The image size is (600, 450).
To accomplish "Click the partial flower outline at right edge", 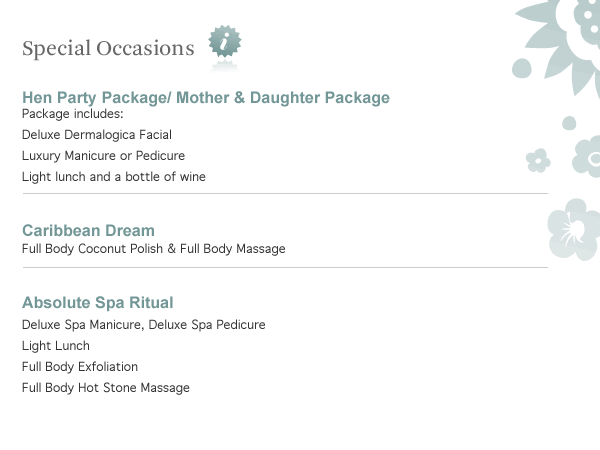I will coord(588,157).
